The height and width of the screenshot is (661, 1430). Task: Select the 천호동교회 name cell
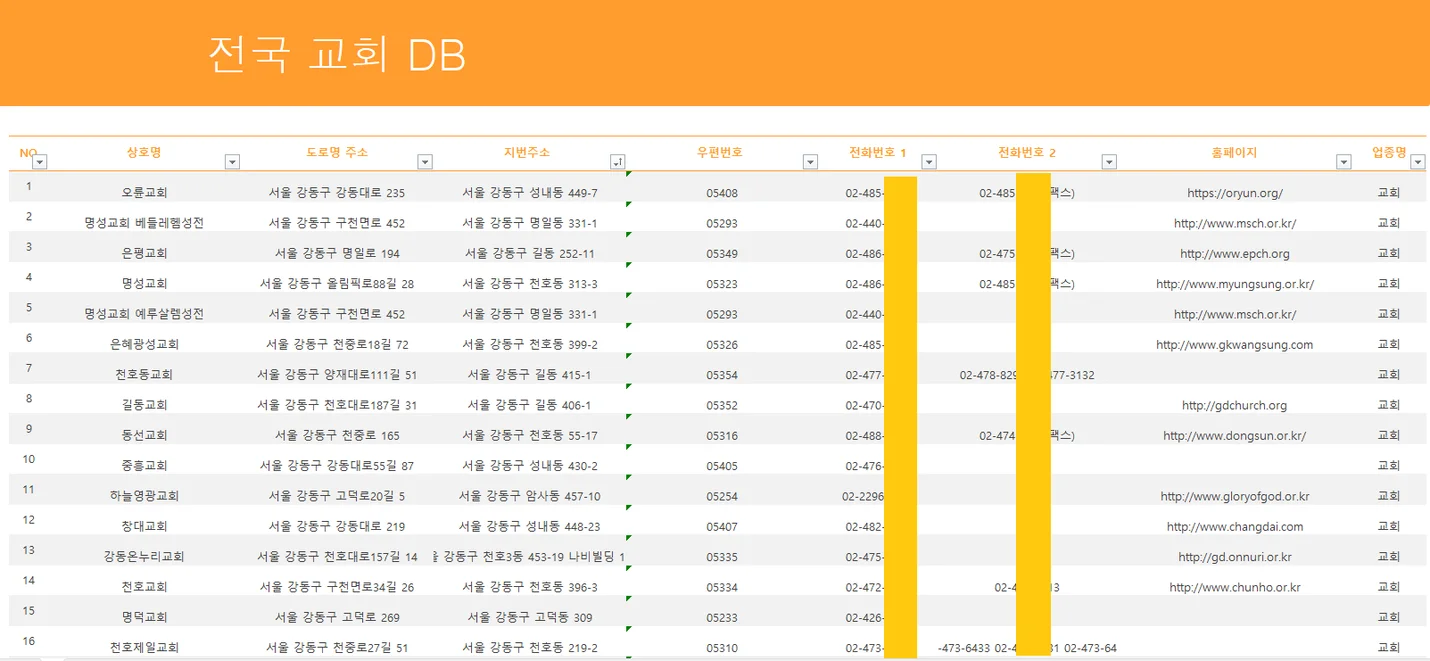click(x=144, y=375)
